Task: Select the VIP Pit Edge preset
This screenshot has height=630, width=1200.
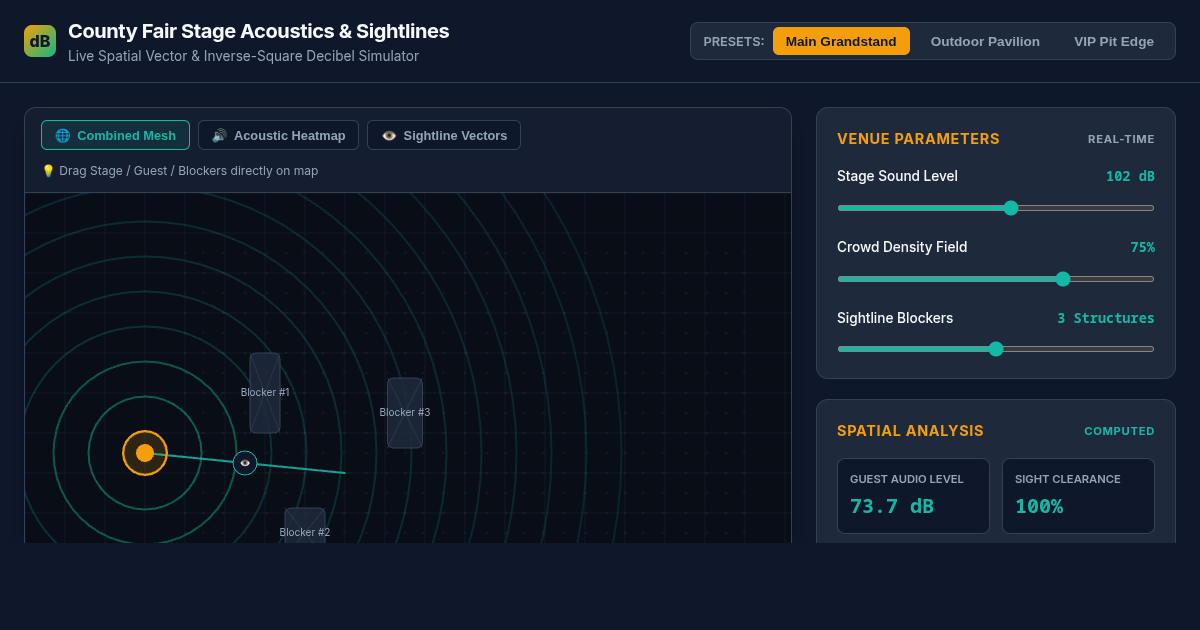Action: pos(1114,41)
